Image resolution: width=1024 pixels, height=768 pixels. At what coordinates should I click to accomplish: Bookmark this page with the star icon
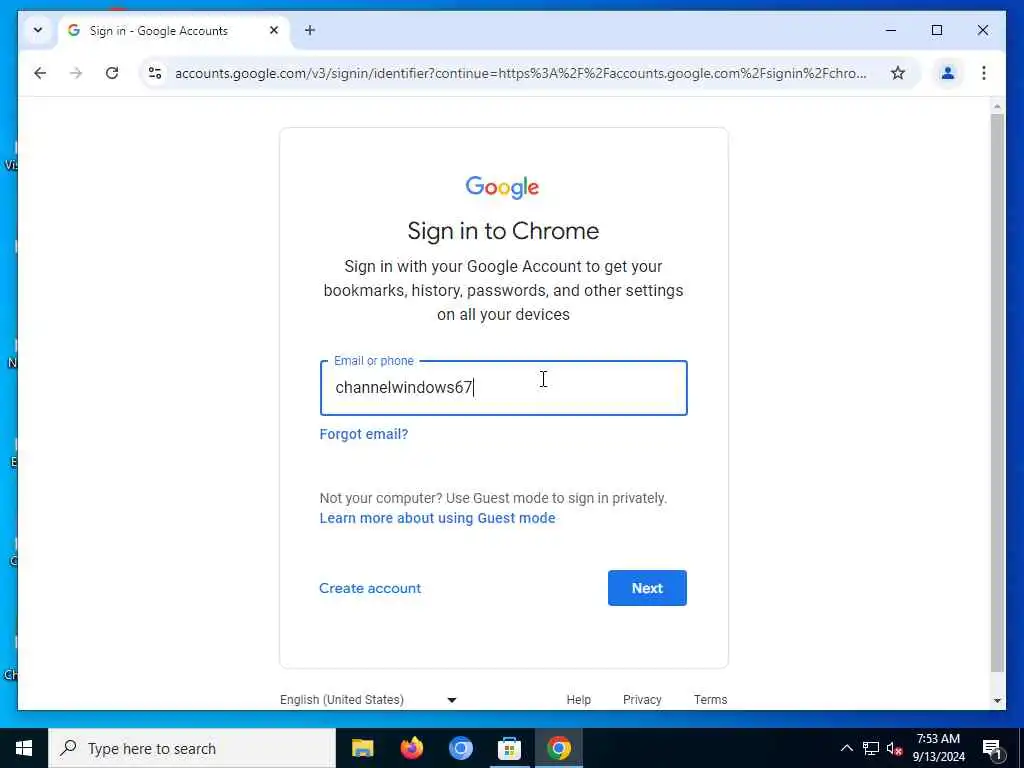[898, 73]
